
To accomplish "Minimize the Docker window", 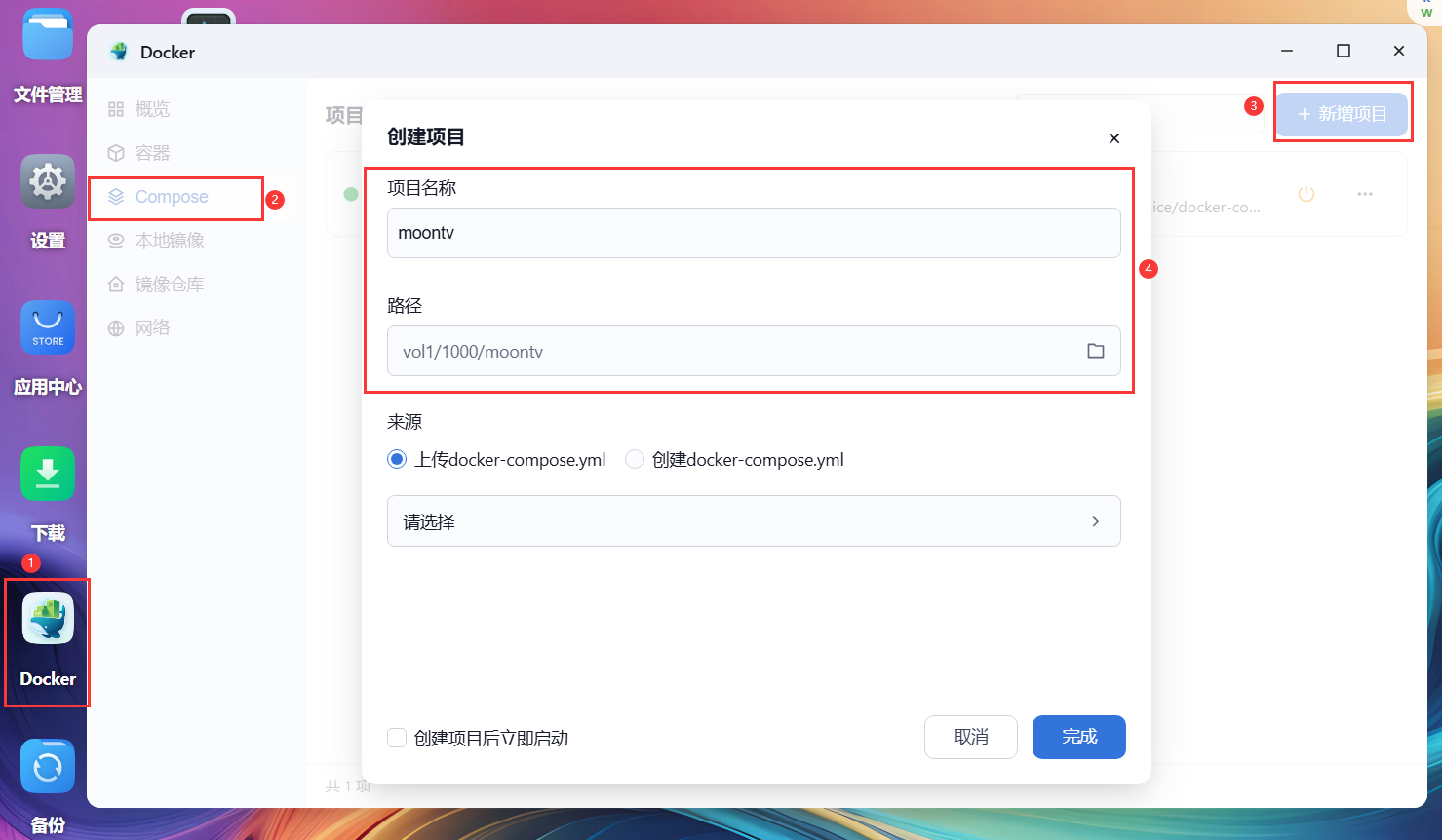I will (x=1287, y=51).
